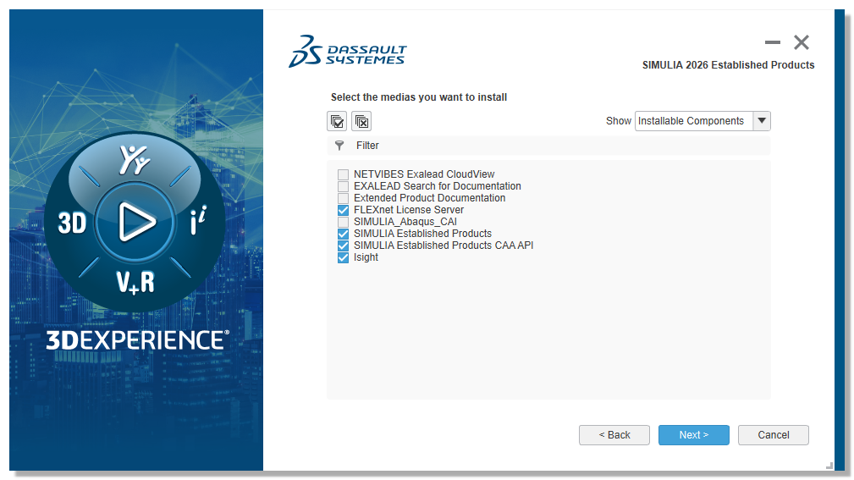The image size is (854, 480).
Task: Click the SIMULIA_Abaqus_CAI label
Action: pos(405,222)
